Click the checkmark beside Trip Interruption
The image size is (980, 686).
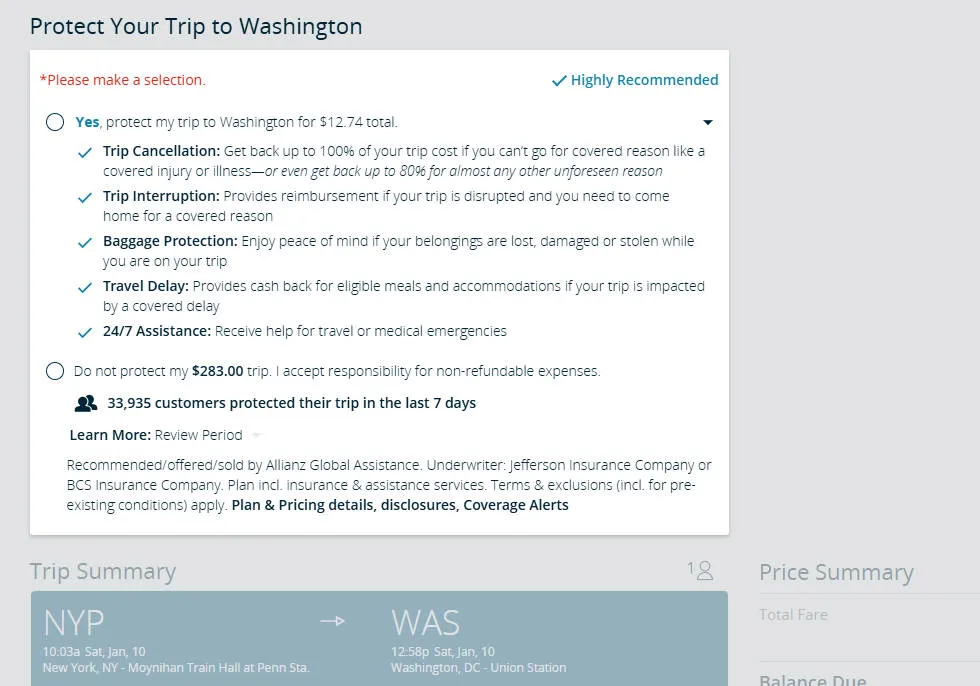[x=86, y=197]
